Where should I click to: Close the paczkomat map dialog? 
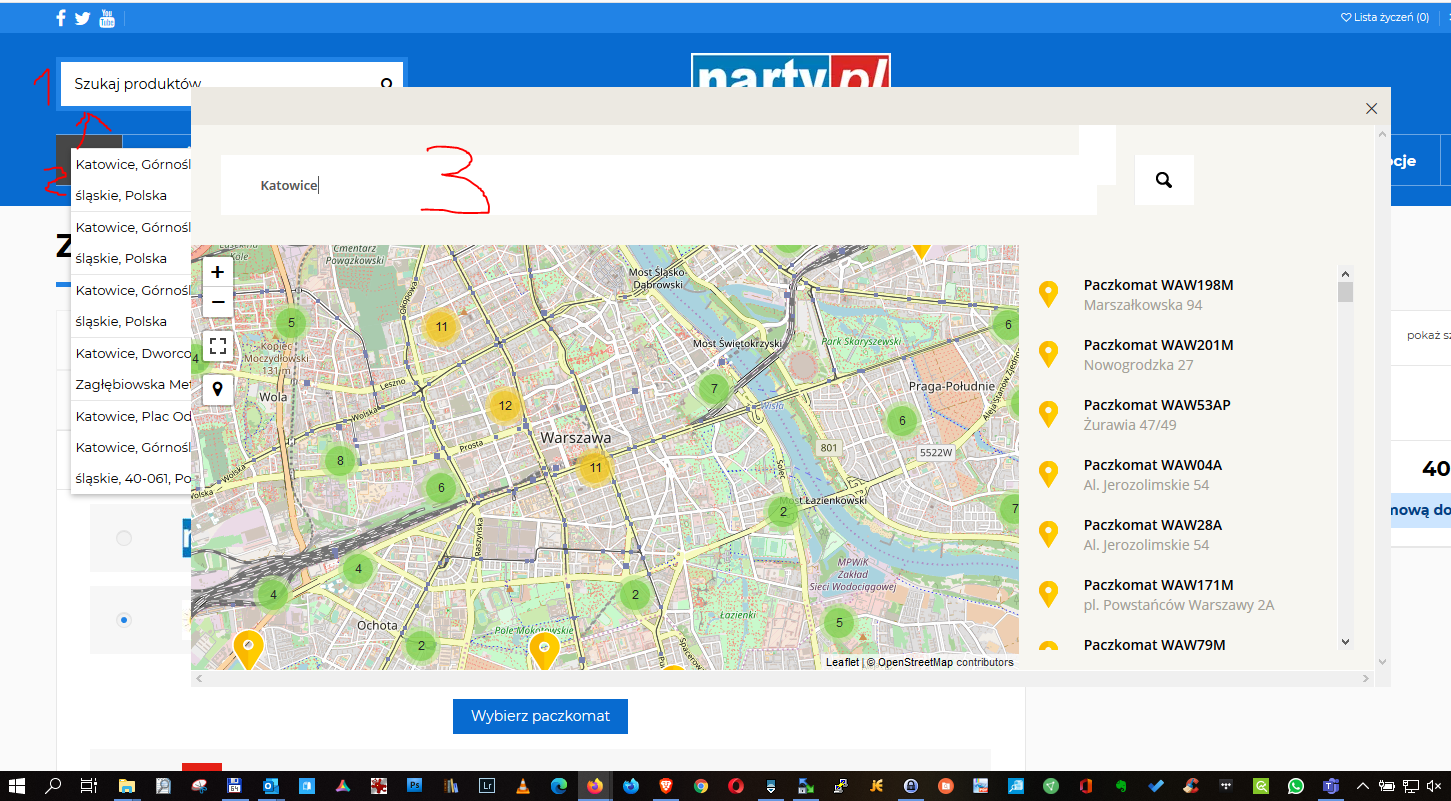tap(1372, 108)
